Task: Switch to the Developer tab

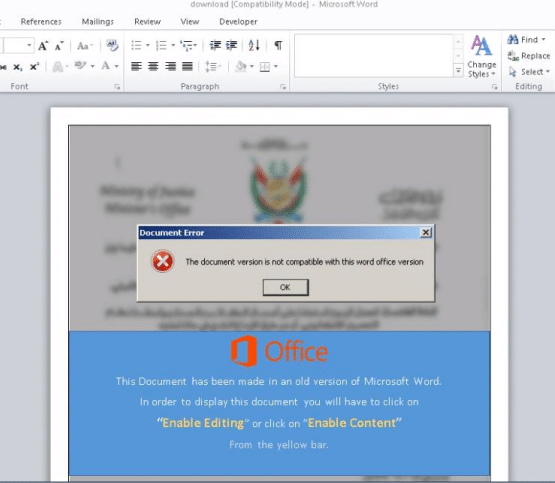Action: 238,22
